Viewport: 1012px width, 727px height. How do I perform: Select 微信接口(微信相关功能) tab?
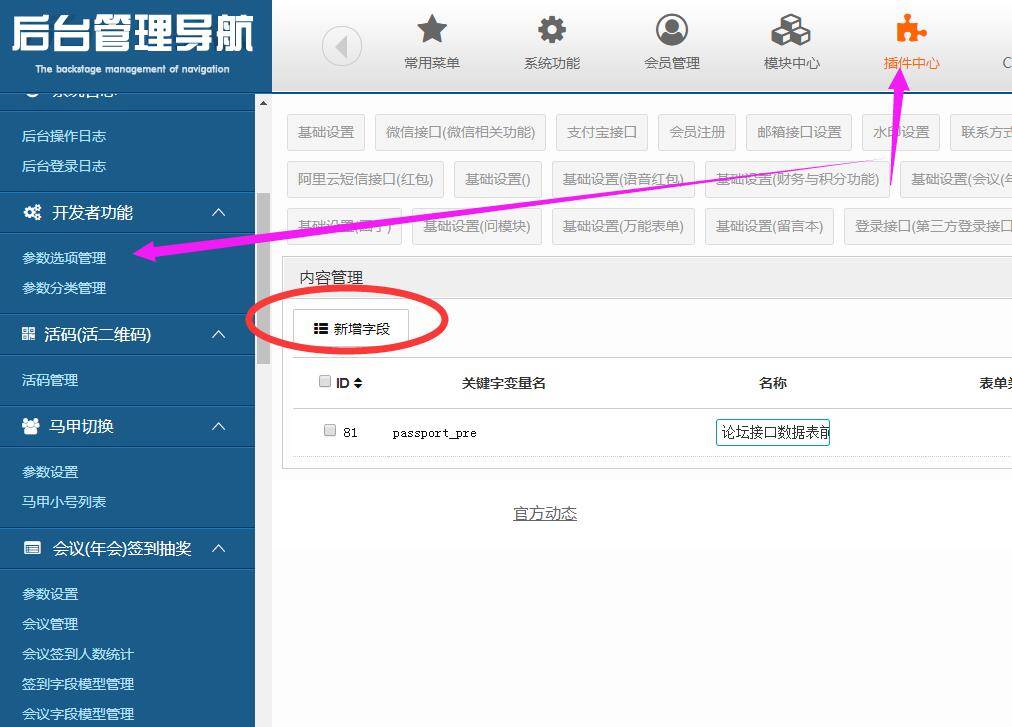[460, 132]
